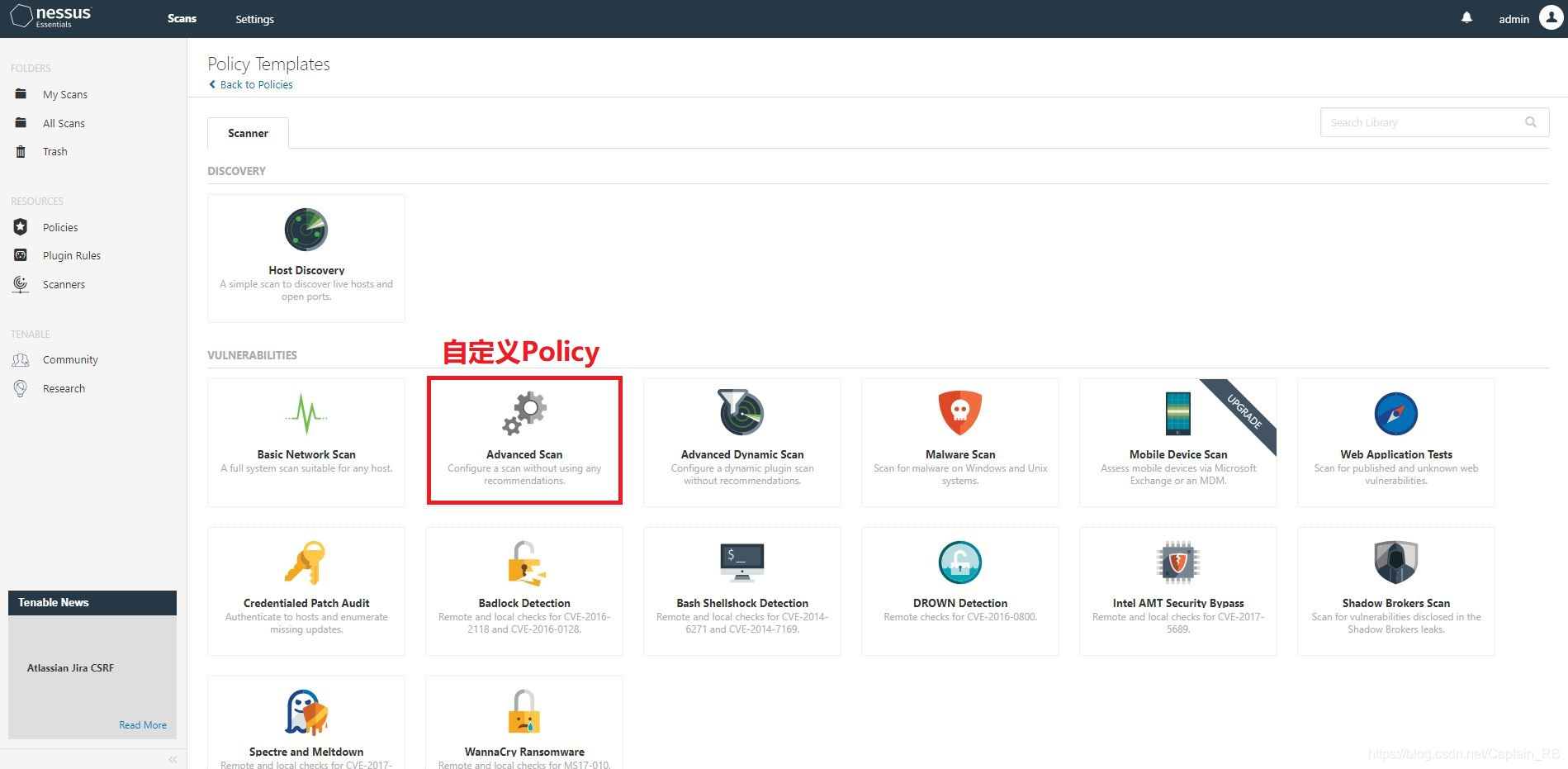Select the DROWN Detection lock icon

tap(960, 563)
